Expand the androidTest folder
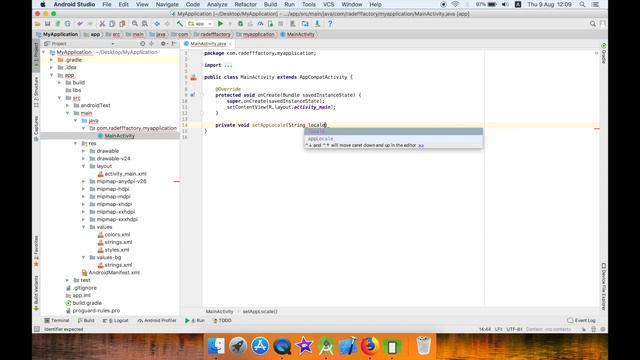The image size is (640, 360). click(68, 105)
